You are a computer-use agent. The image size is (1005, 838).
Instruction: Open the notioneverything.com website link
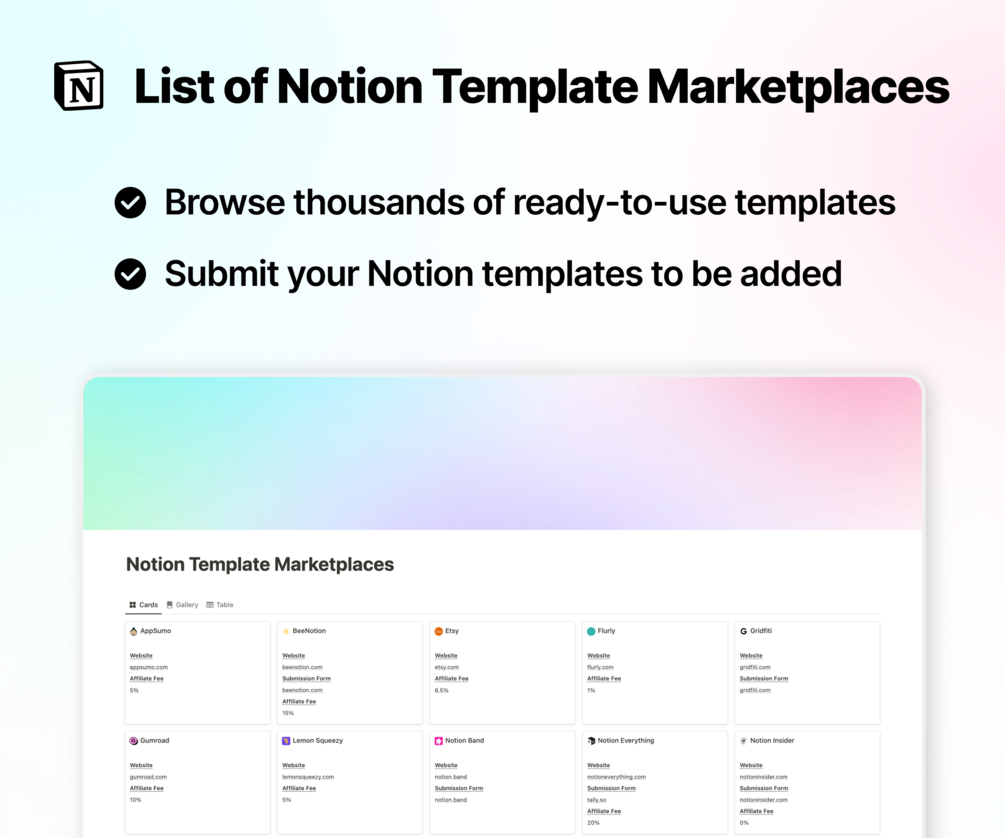click(617, 776)
